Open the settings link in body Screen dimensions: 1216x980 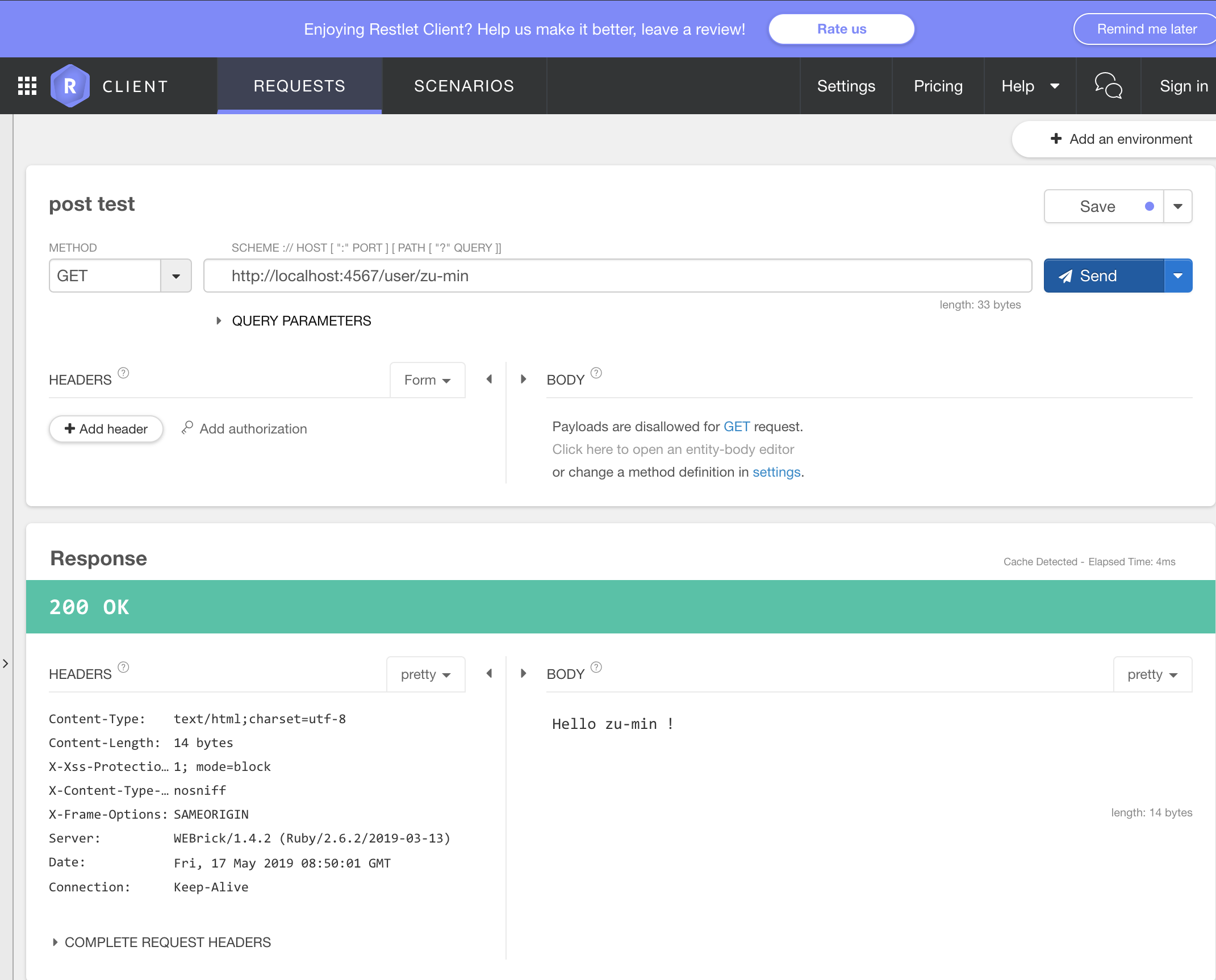(776, 472)
